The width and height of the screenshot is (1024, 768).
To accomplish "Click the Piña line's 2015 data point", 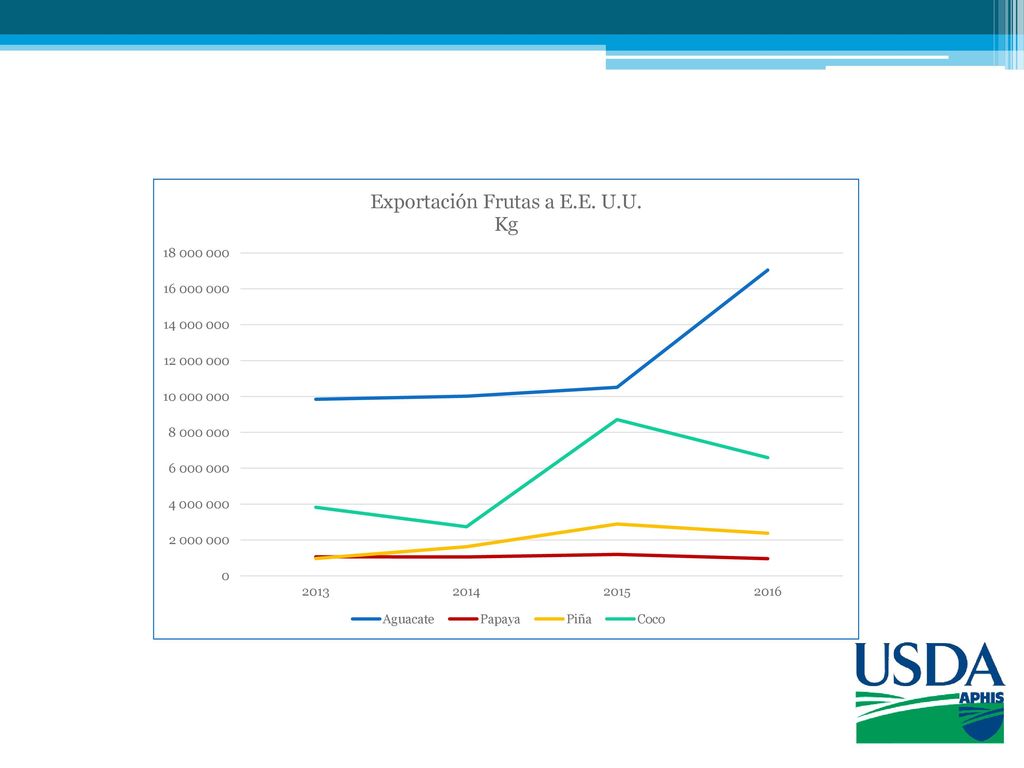I will [x=617, y=524].
